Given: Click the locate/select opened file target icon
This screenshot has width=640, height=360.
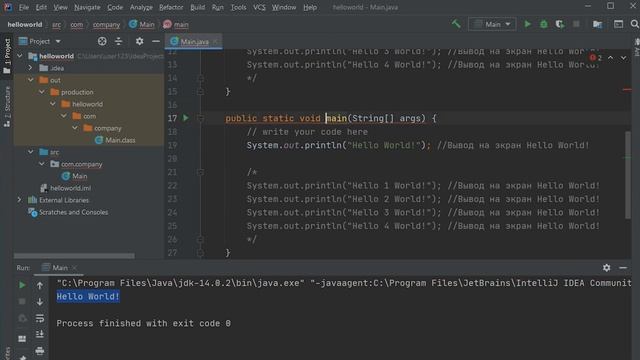Looking at the screenshot, I should 102,41.
